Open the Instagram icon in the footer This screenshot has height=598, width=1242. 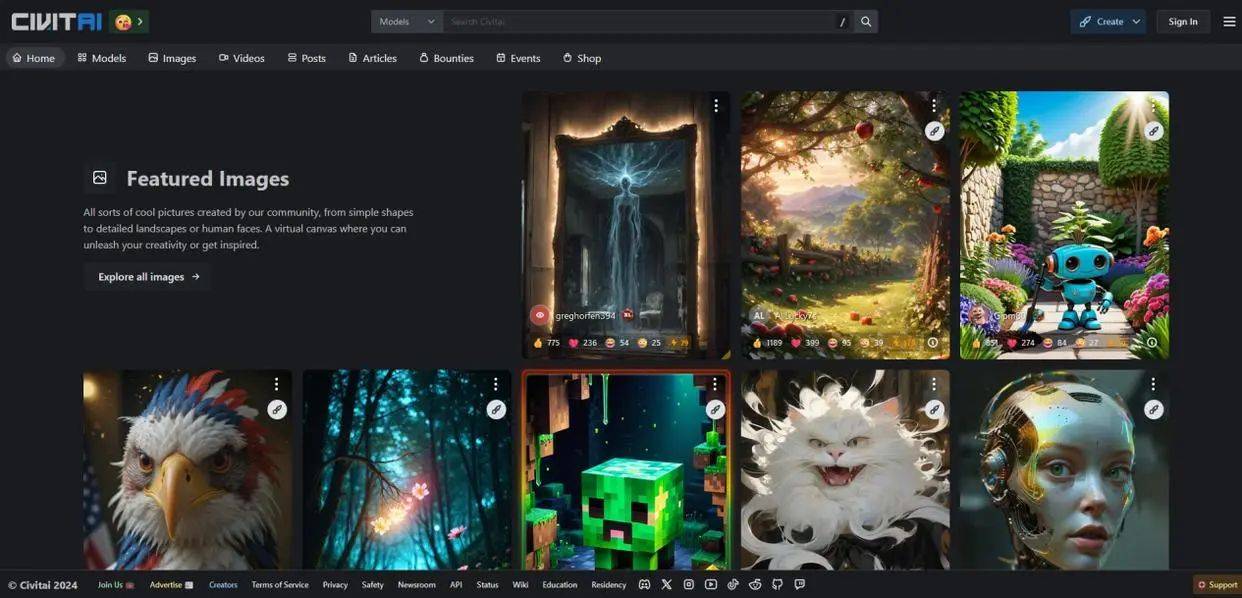689,584
